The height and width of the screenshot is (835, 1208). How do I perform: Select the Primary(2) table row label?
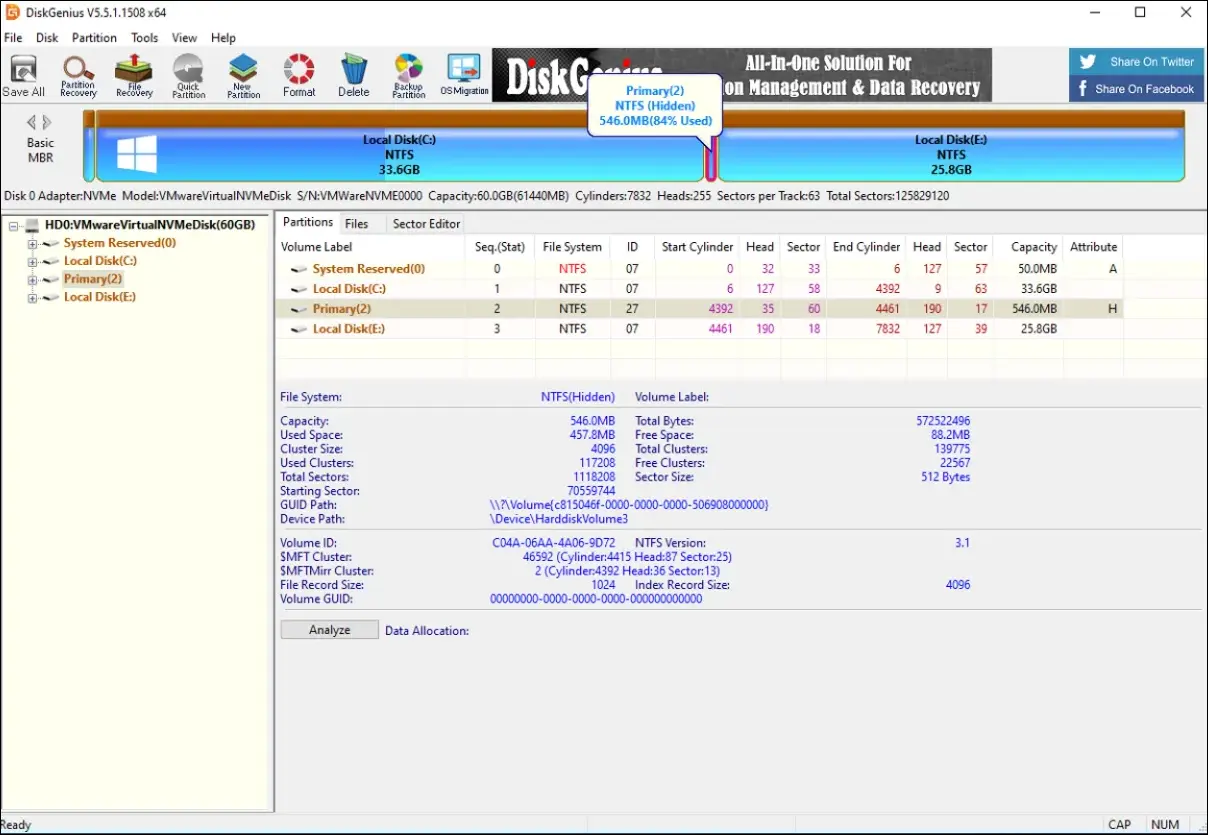point(341,309)
